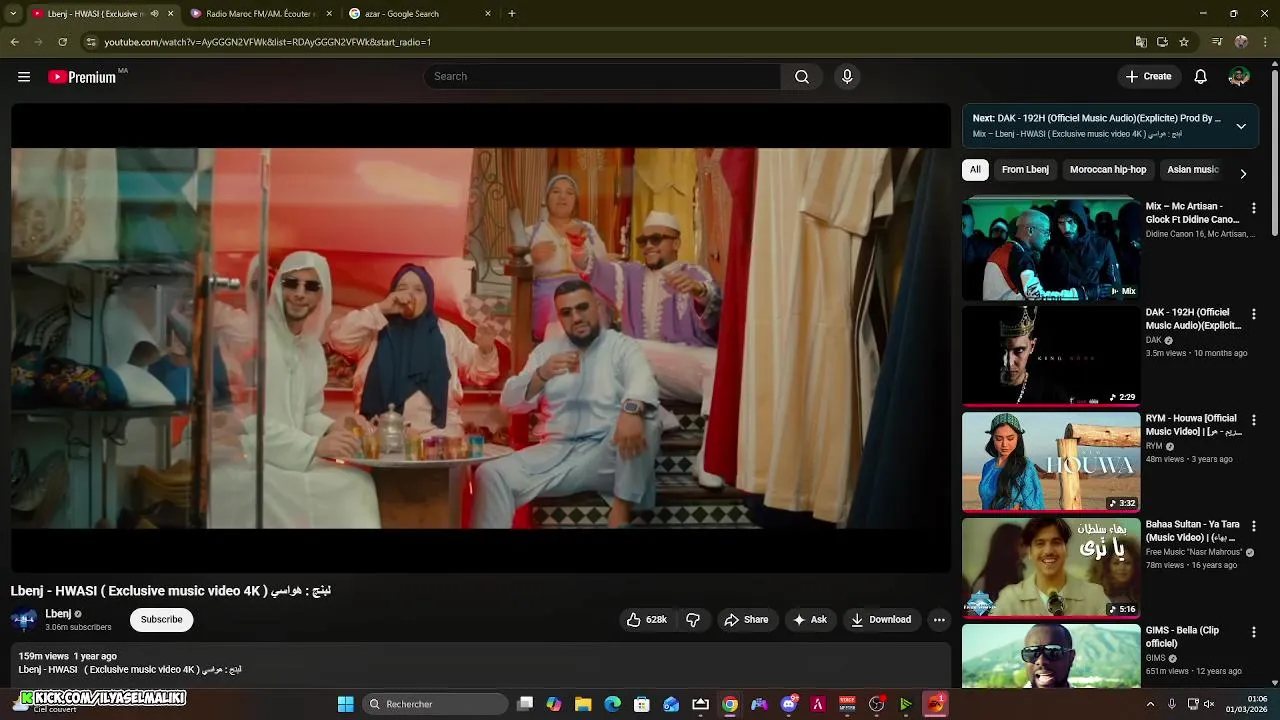Like the video showing 628k likes
Screen dimensions: 1280x720
[646, 620]
